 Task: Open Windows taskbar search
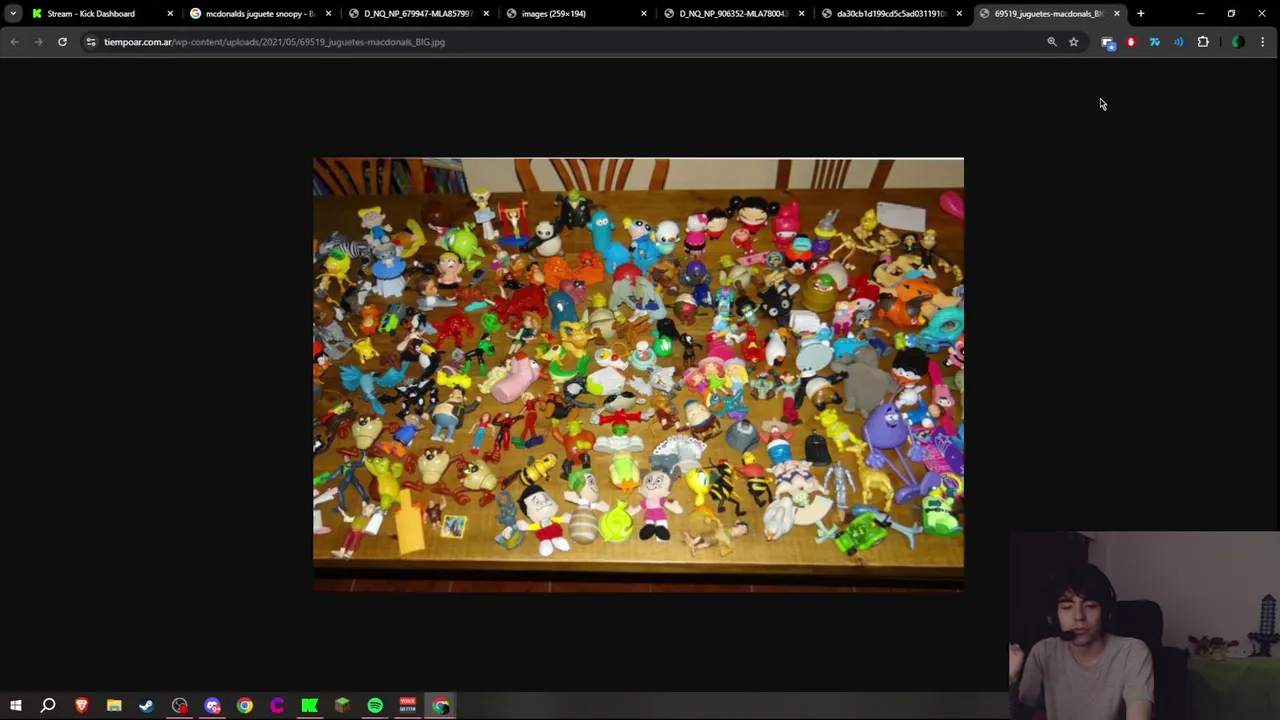(48, 706)
